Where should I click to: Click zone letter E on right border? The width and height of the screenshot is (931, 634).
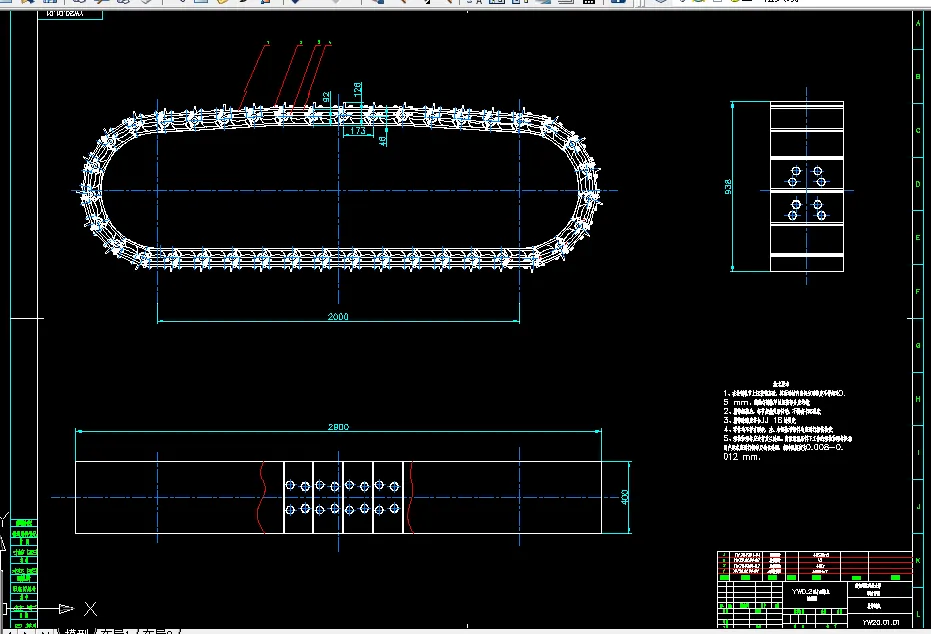click(x=918, y=237)
